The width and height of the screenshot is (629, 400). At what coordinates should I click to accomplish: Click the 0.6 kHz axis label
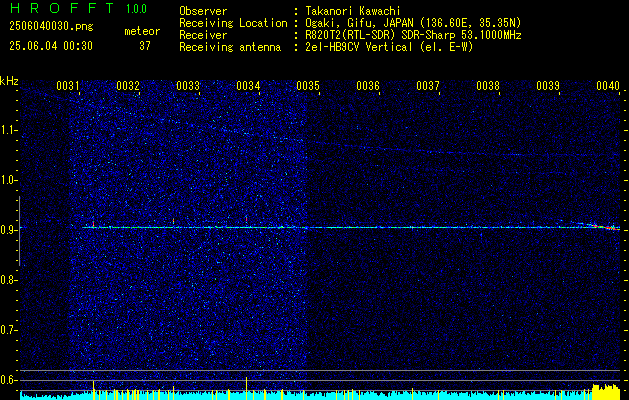(8, 380)
